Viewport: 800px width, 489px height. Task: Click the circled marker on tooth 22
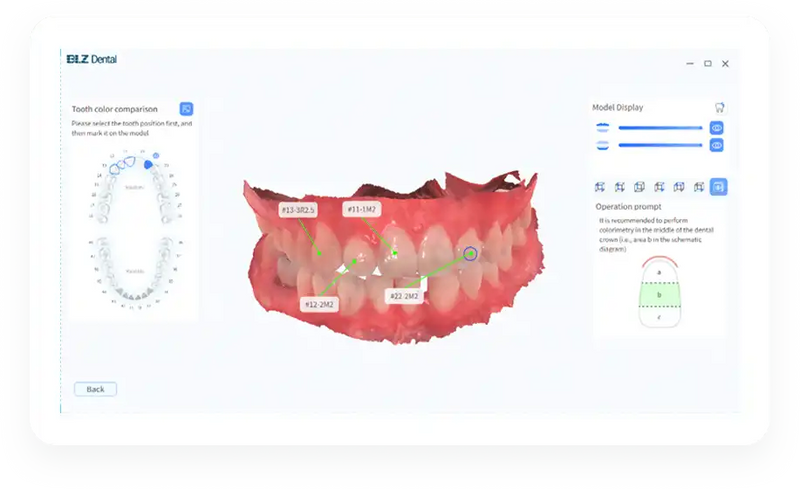(470, 253)
